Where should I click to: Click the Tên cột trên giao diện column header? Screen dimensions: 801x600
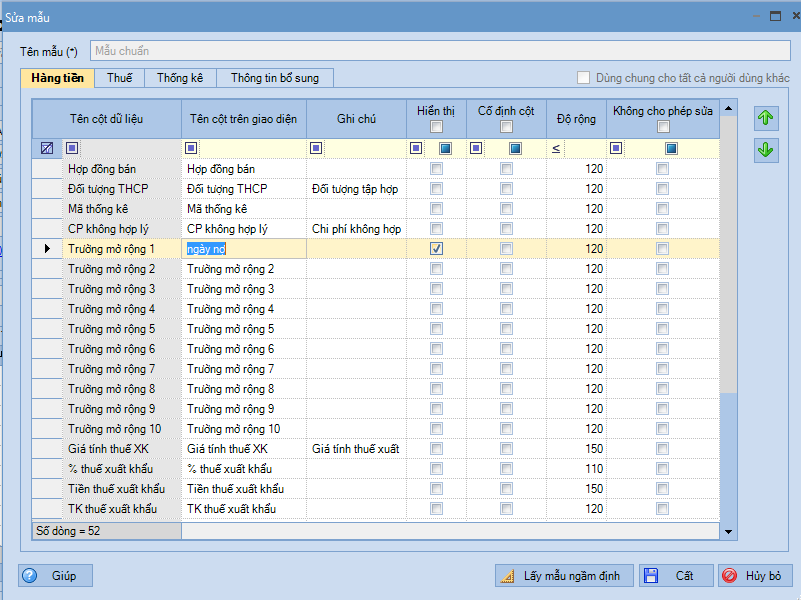pos(244,119)
